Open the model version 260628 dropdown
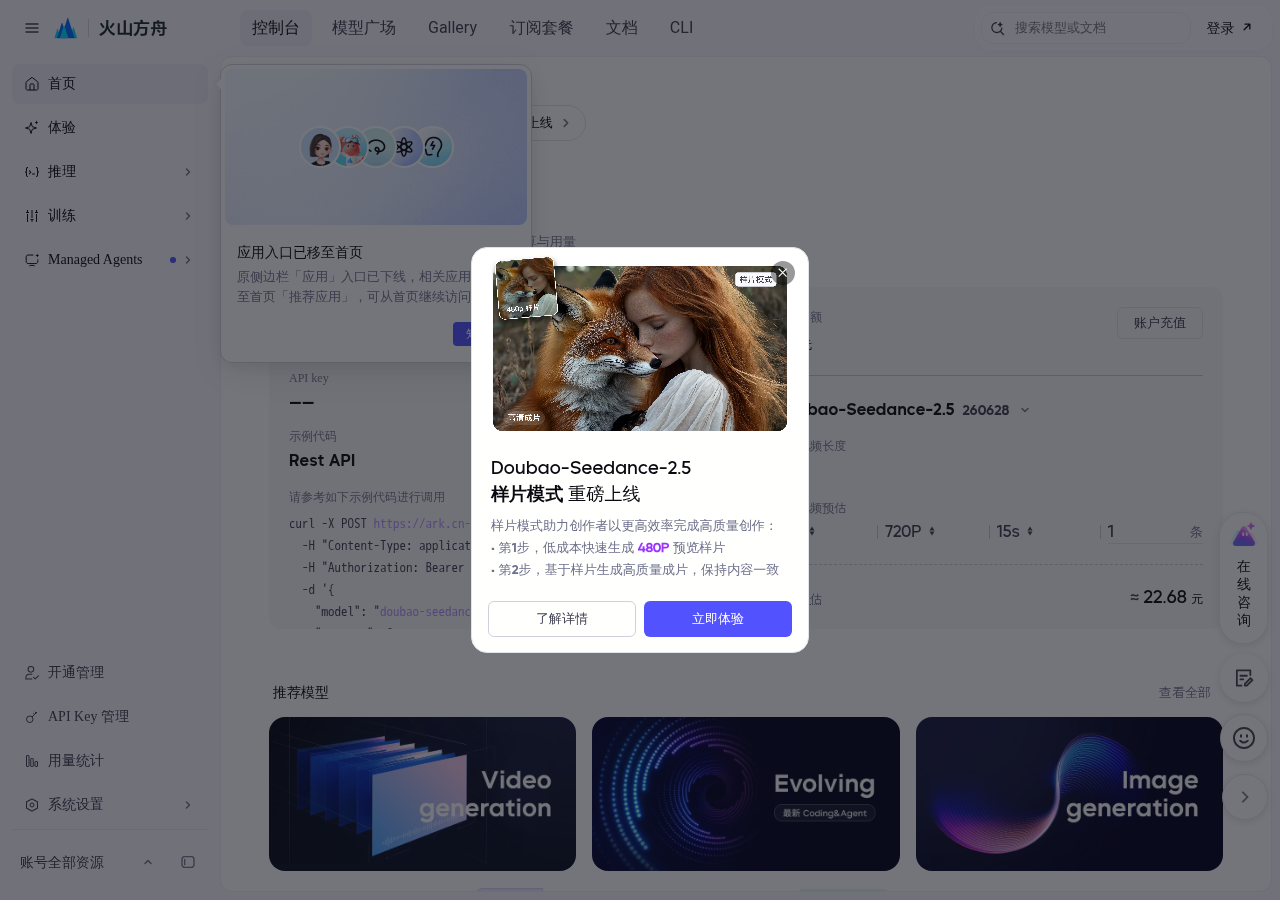This screenshot has height=900, width=1280. click(996, 410)
